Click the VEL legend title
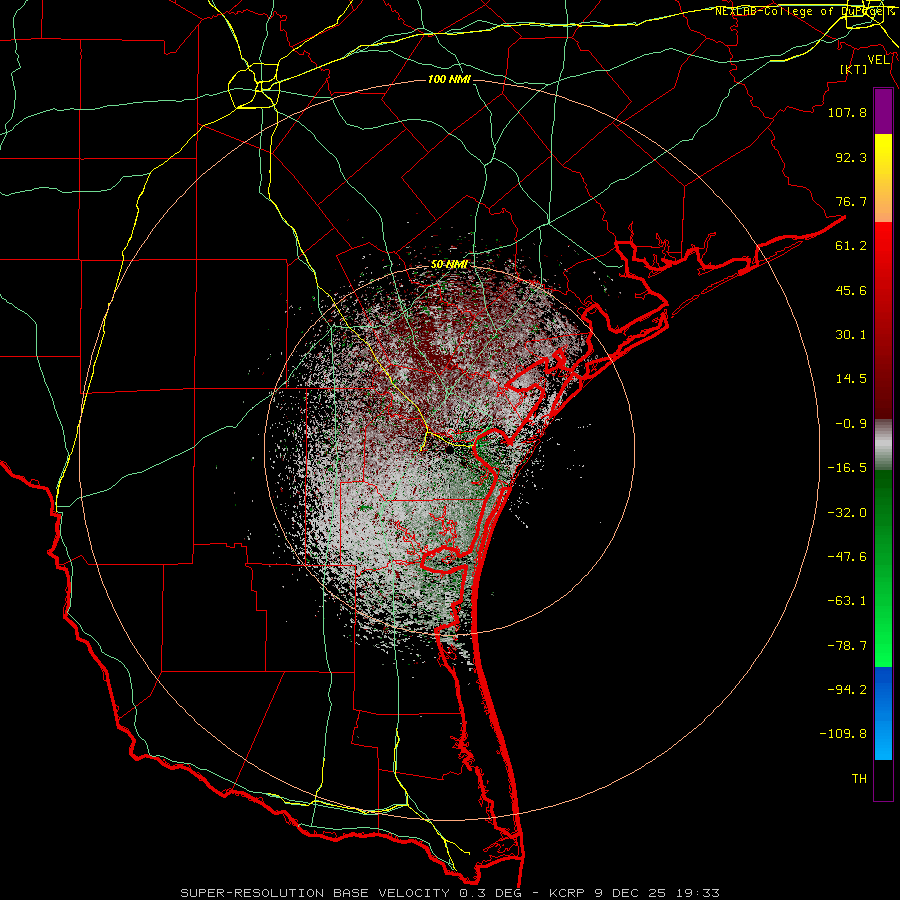Viewport: 900px width, 900px height. pos(878,60)
